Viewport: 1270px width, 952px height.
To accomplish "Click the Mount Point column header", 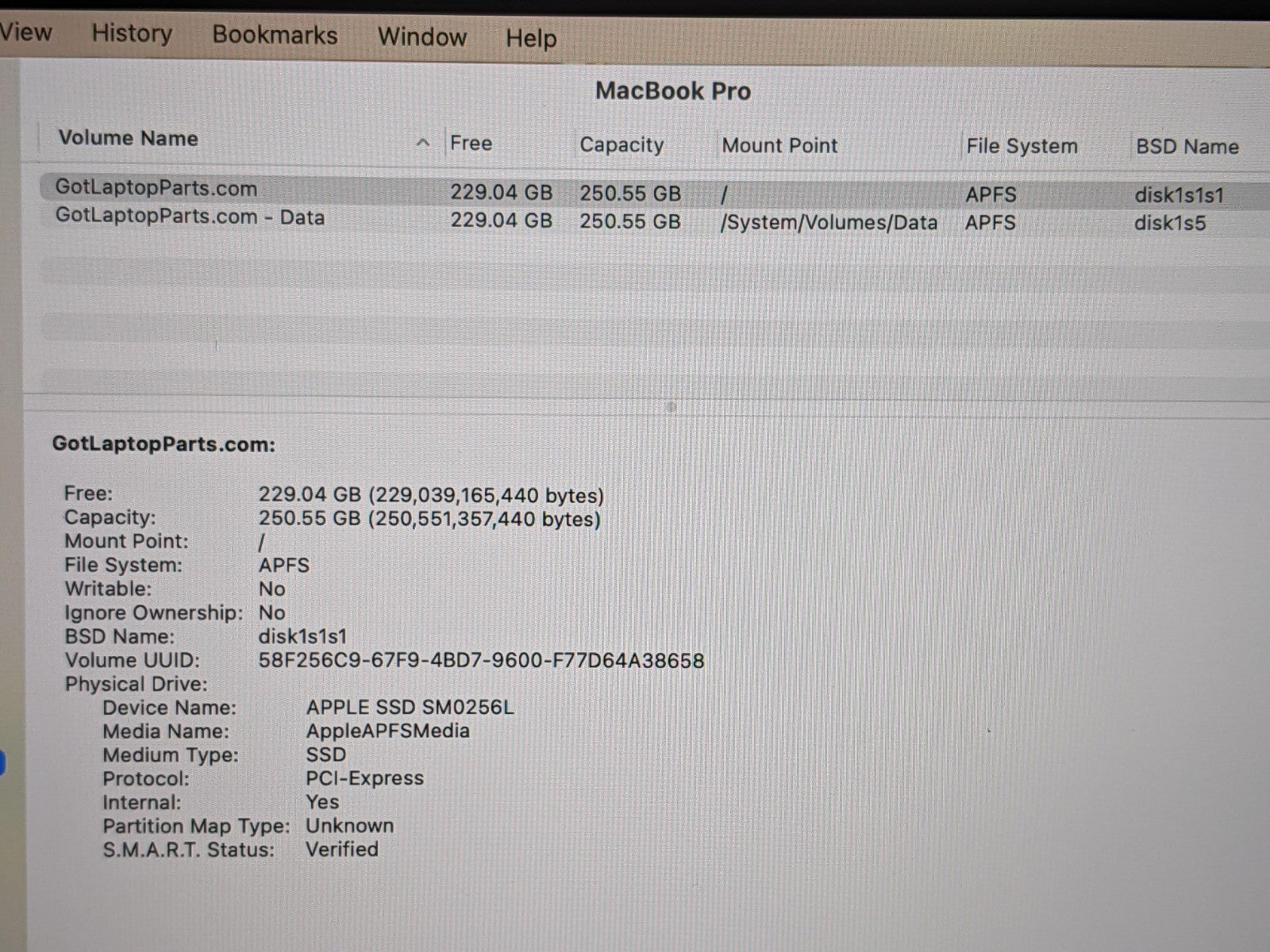I will click(x=779, y=145).
